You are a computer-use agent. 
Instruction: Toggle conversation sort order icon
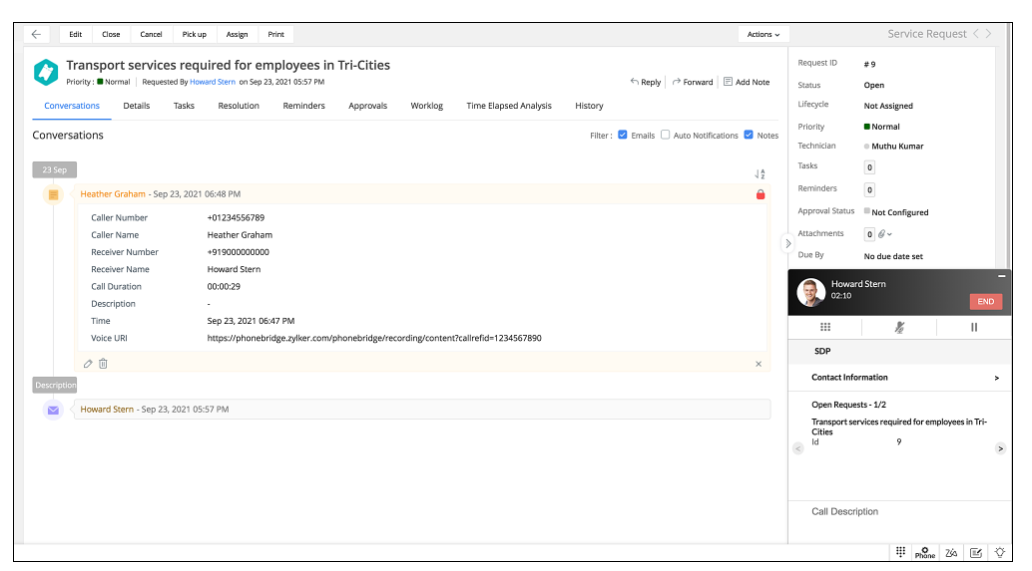760,174
